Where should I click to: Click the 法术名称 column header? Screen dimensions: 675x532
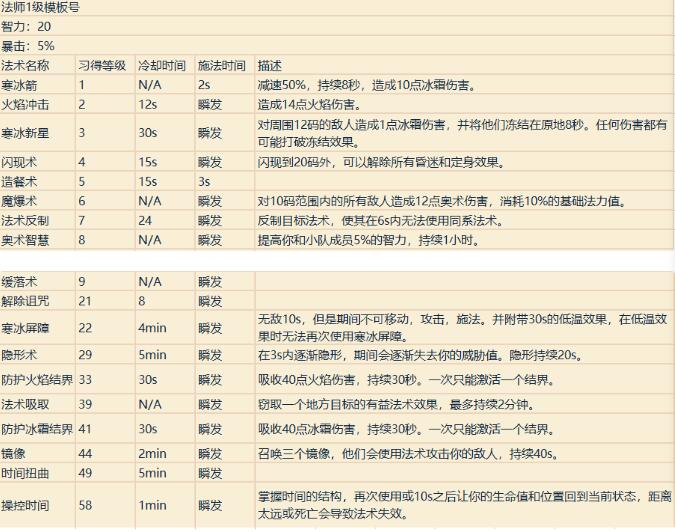coord(25,65)
